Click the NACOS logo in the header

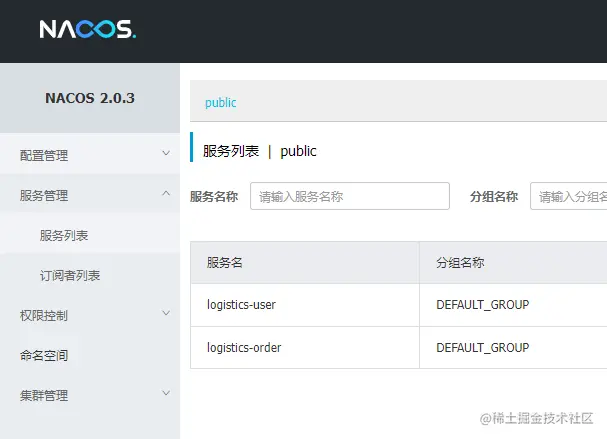[87, 29]
